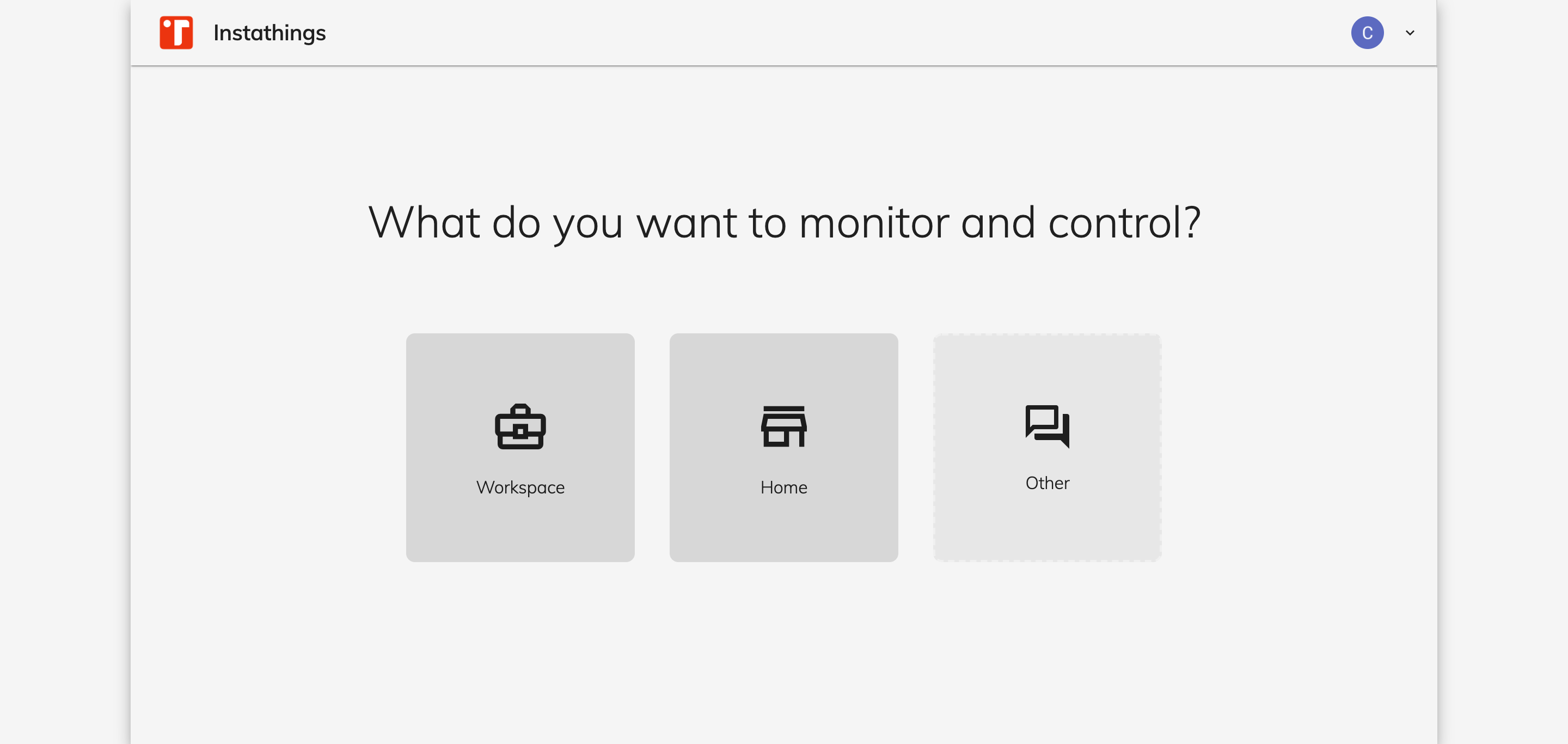Click the Workspace text label
Screen dimensions: 1568x744
(520, 487)
